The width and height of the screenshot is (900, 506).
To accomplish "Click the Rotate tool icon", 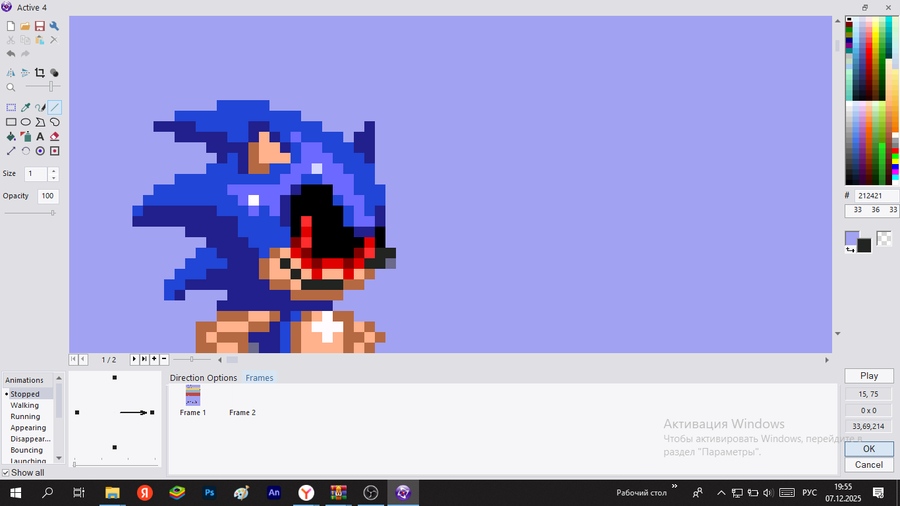I will (x=25, y=151).
